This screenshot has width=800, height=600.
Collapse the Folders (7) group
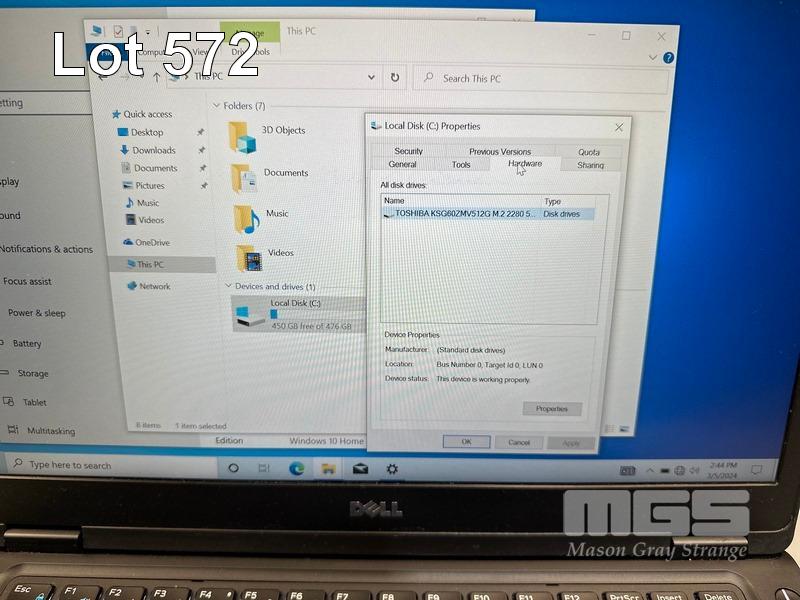(216, 106)
